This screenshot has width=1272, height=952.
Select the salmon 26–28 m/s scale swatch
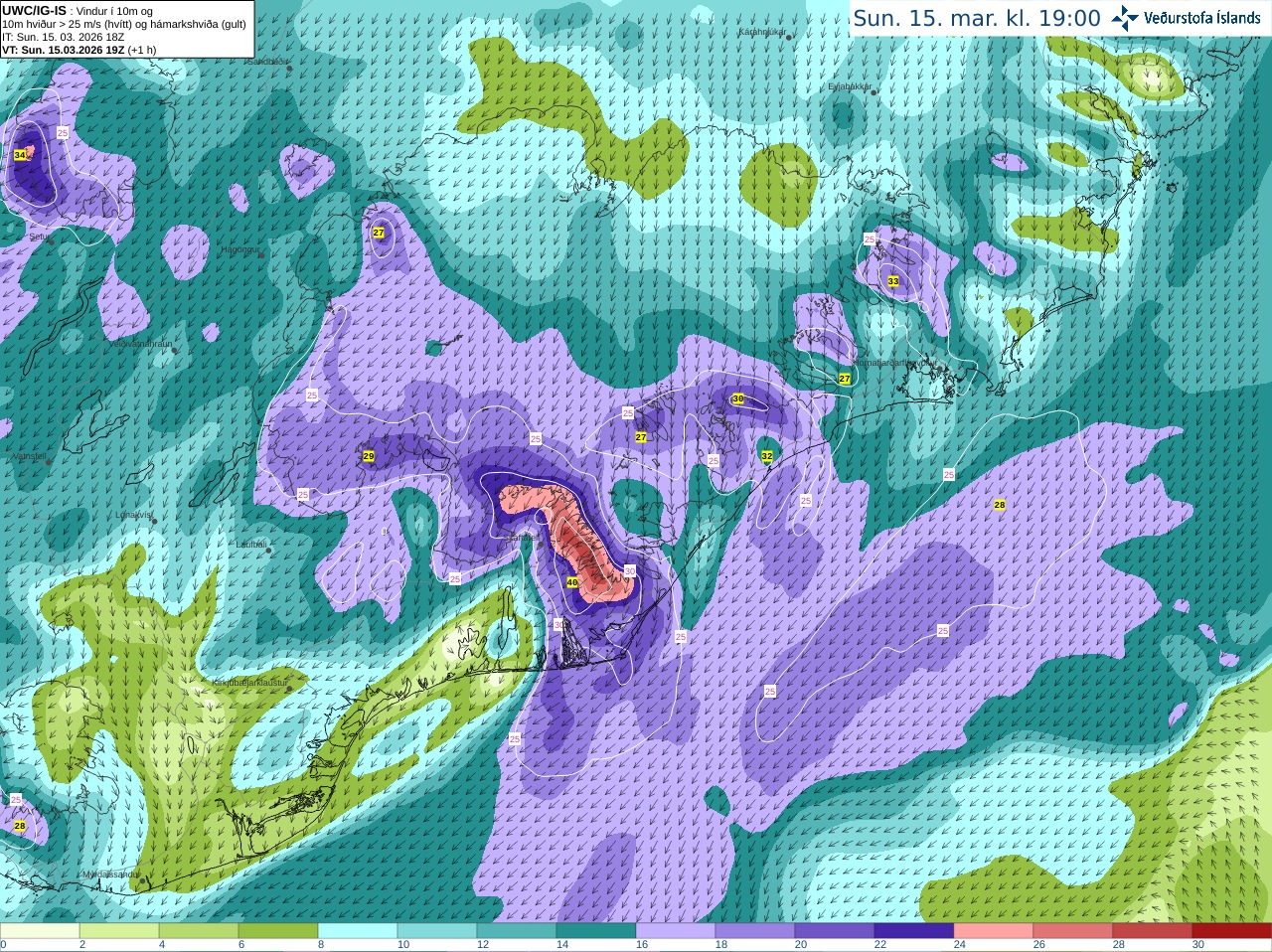pyautogui.click(x=1073, y=931)
